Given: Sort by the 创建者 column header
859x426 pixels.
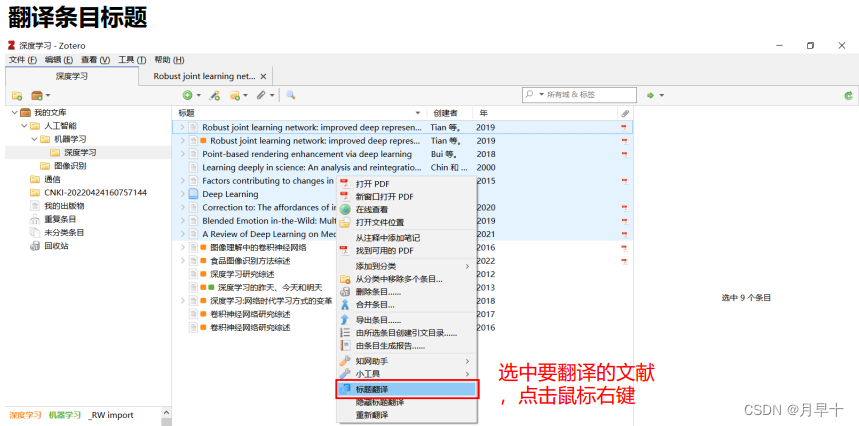Looking at the screenshot, I should [x=450, y=113].
